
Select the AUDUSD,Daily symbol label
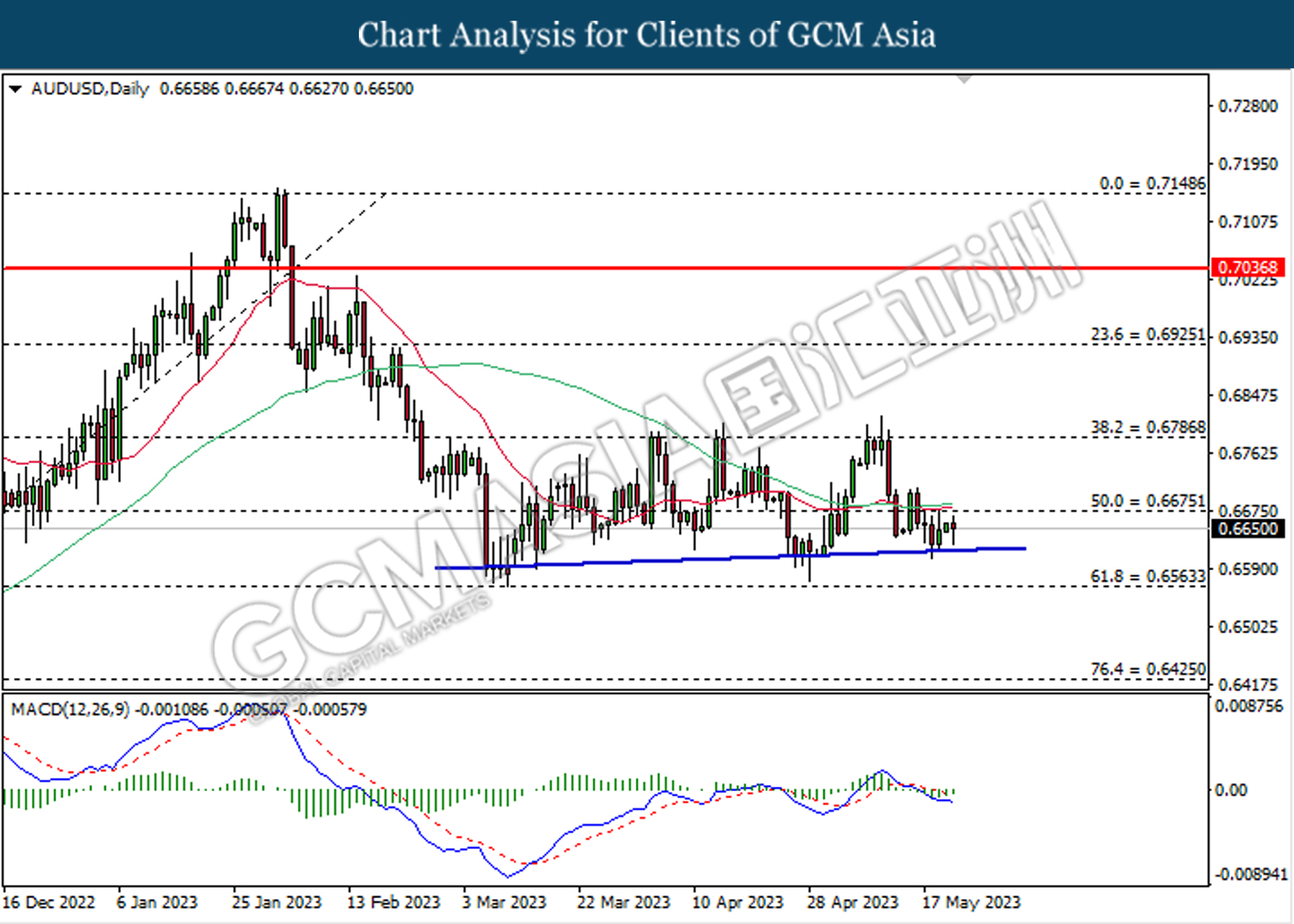(90, 89)
